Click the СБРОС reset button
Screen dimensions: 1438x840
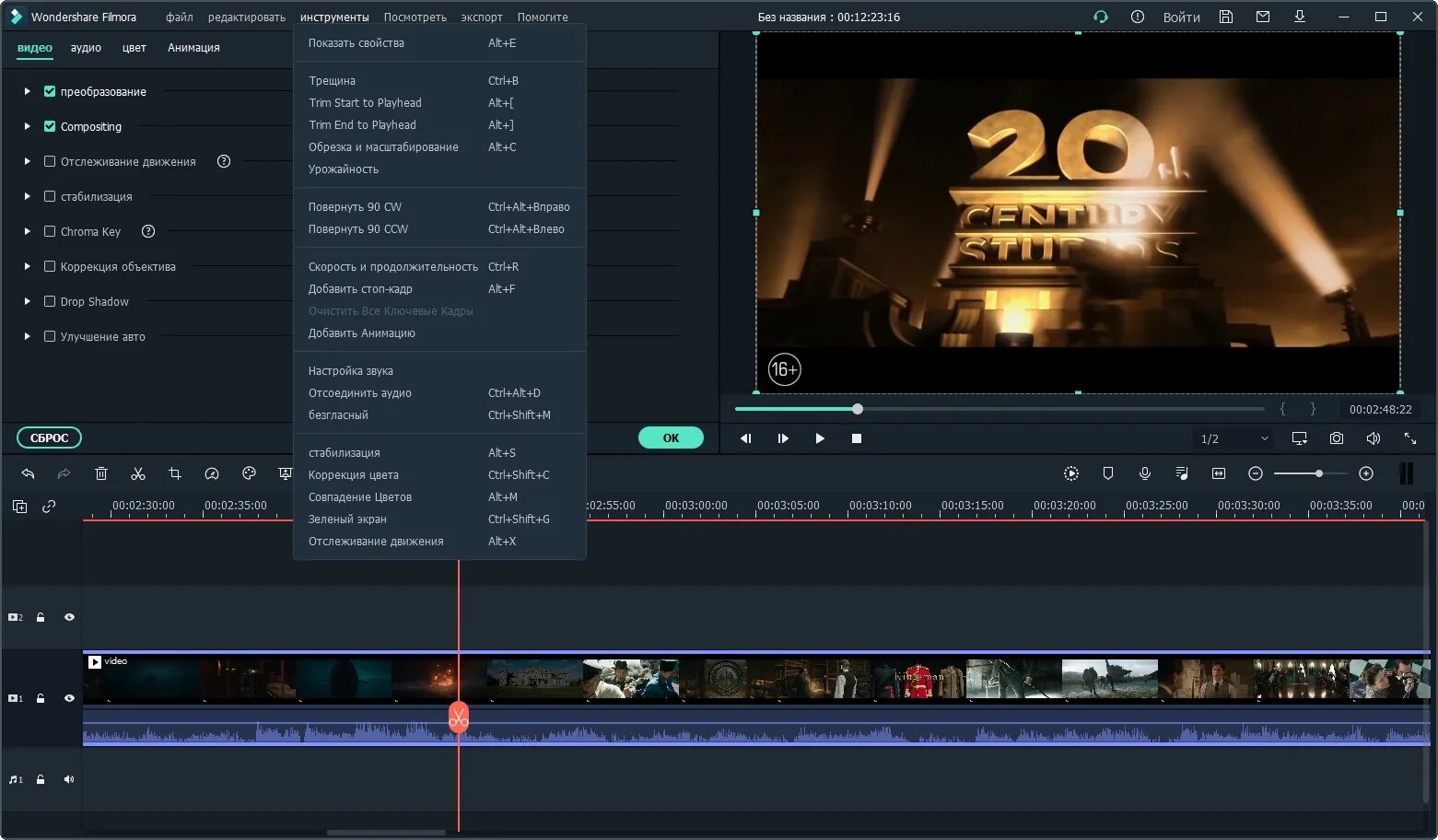pos(49,437)
